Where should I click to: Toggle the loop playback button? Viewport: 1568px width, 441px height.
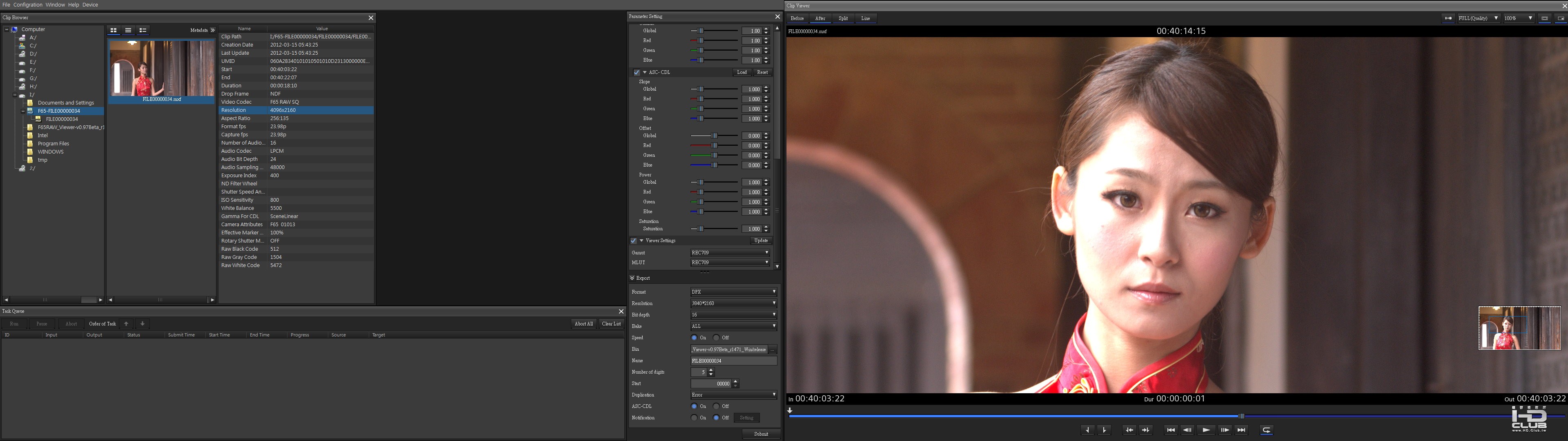click(x=1266, y=430)
